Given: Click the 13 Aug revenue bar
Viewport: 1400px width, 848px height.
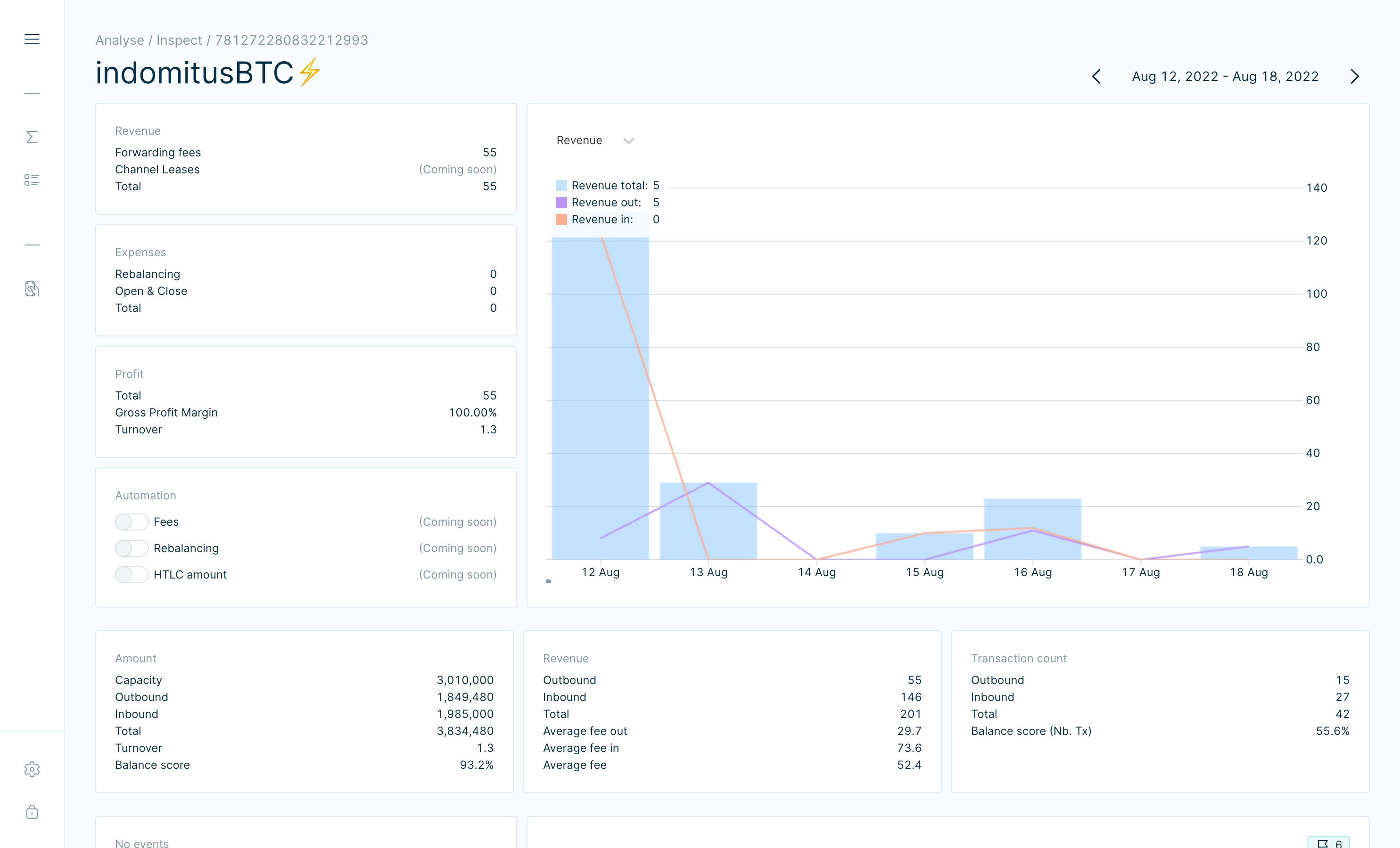Looking at the screenshot, I should tap(708, 521).
